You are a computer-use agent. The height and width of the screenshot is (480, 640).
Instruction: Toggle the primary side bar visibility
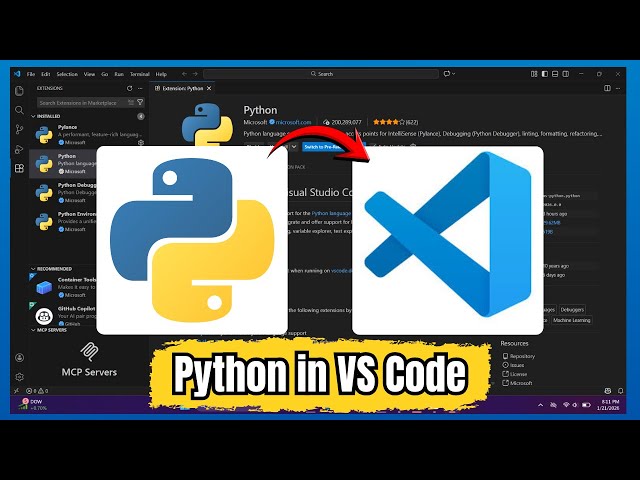point(544,74)
